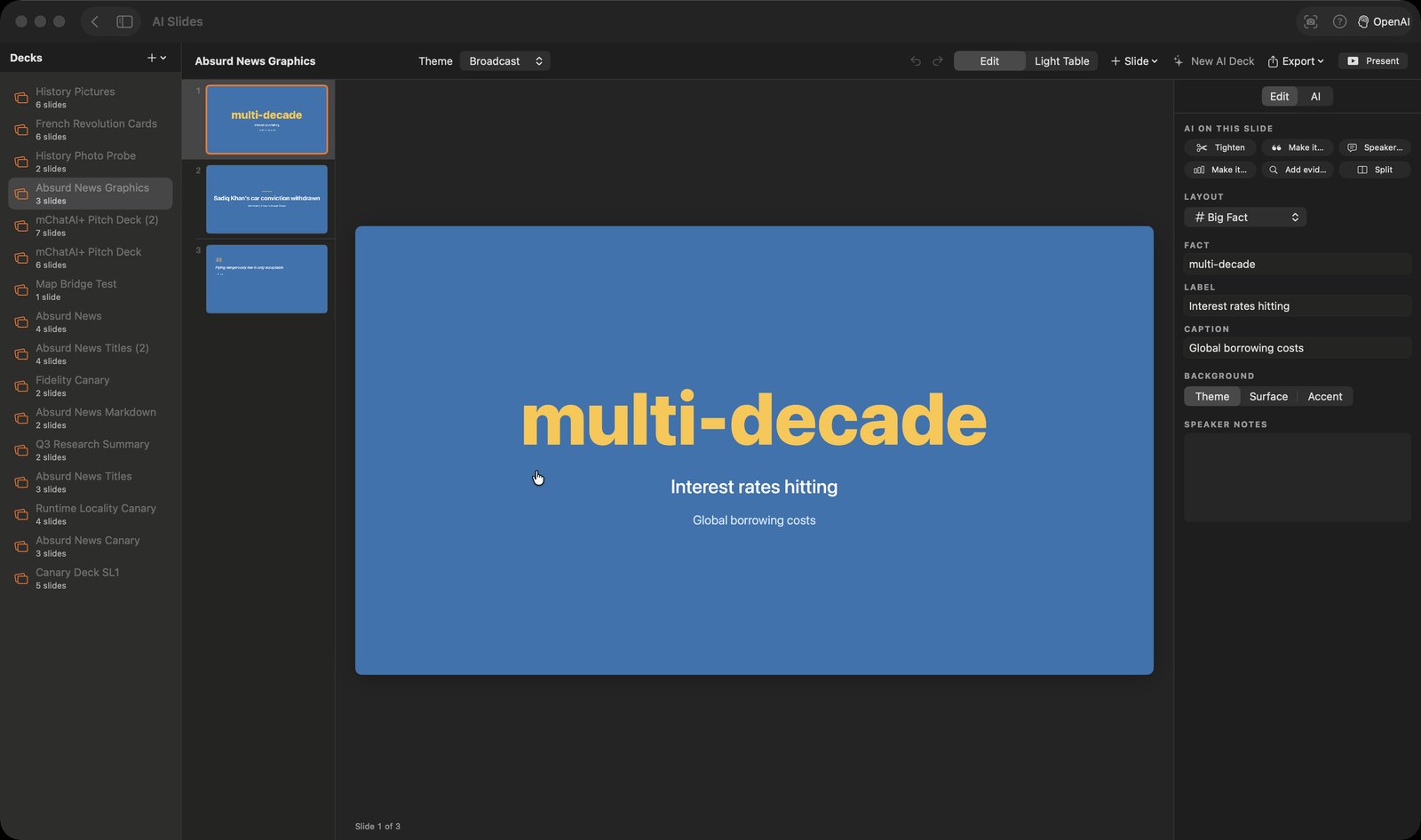Image resolution: width=1421 pixels, height=840 pixels.
Task: Click the Present button
Action: 1373,61
